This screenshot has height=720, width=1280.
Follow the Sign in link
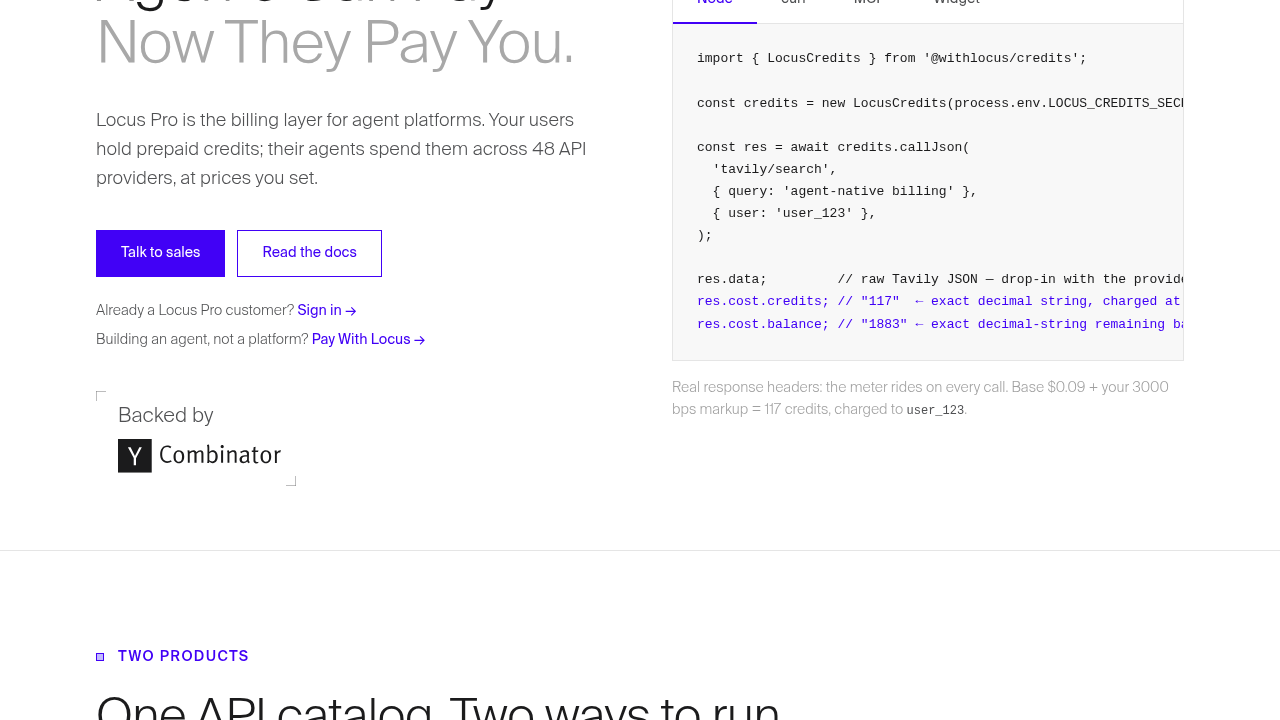(327, 311)
